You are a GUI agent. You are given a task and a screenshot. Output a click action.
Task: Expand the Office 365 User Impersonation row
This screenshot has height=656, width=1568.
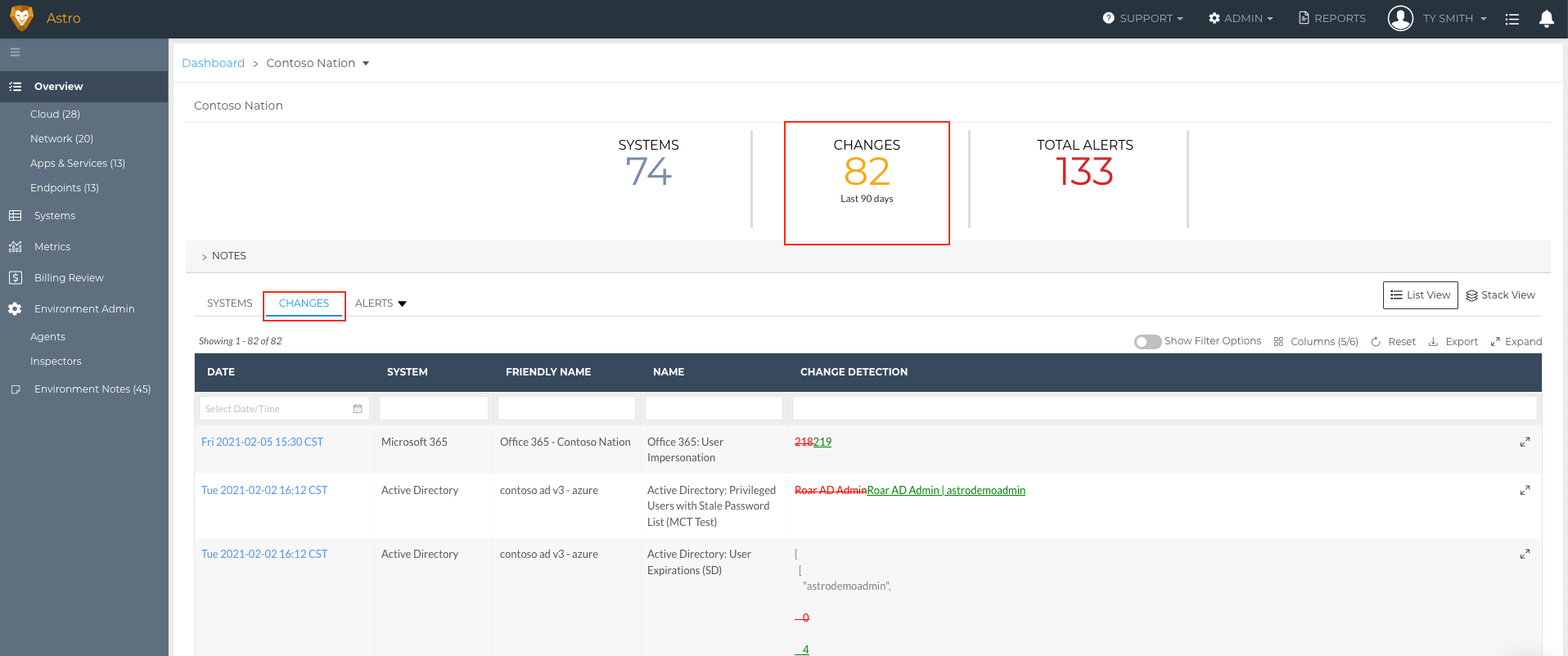[x=1525, y=442]
